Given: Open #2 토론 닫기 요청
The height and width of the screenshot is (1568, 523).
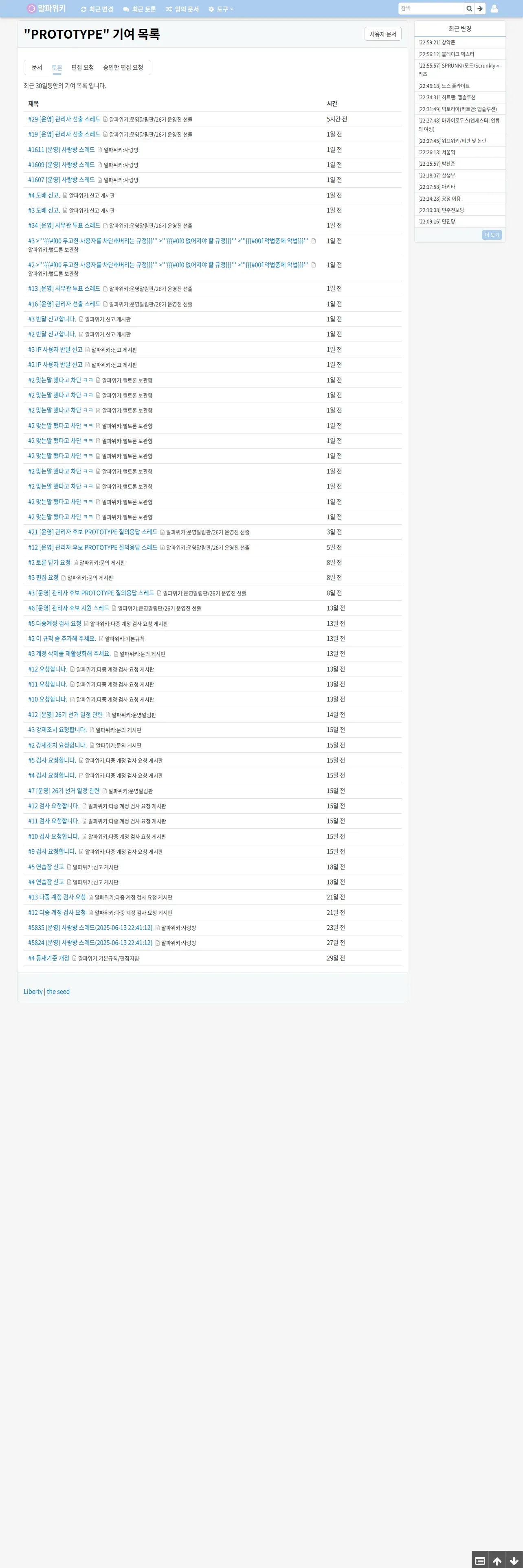Looking at the screenshot, I should pyautogui.click(x=49, y=563).
